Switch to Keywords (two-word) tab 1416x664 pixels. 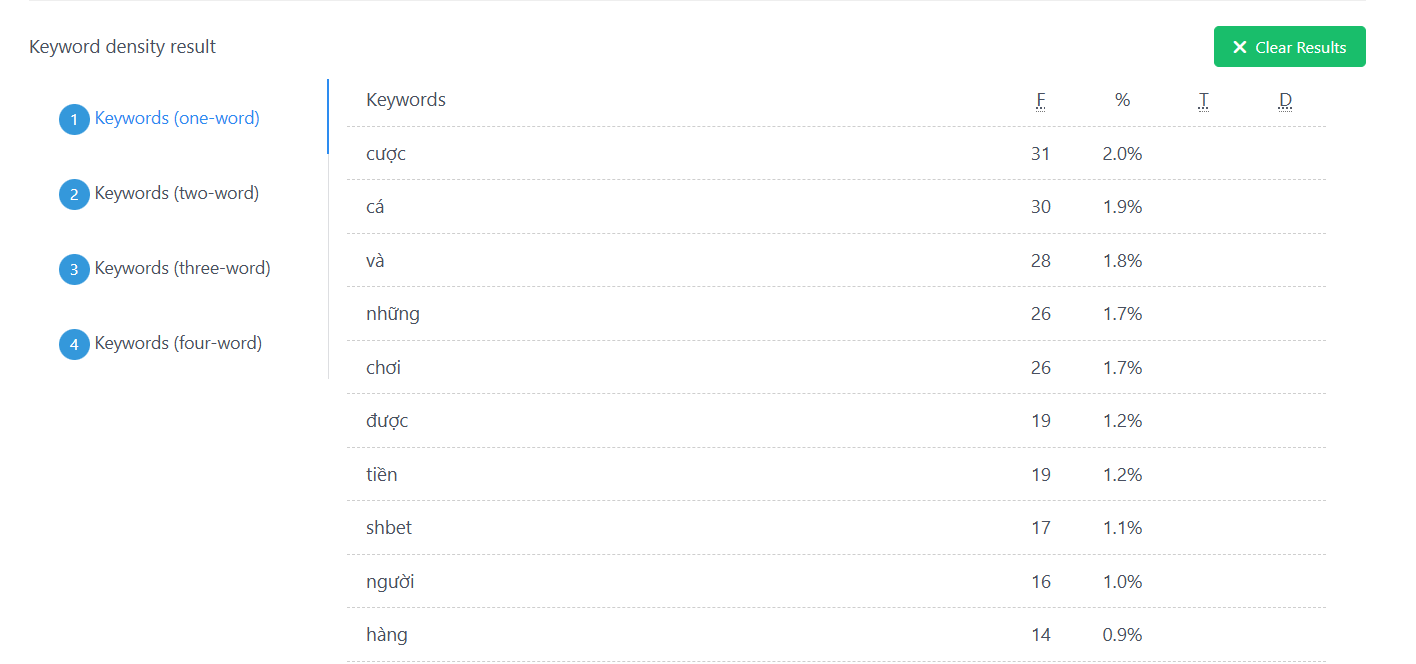[x=177, y=193]
